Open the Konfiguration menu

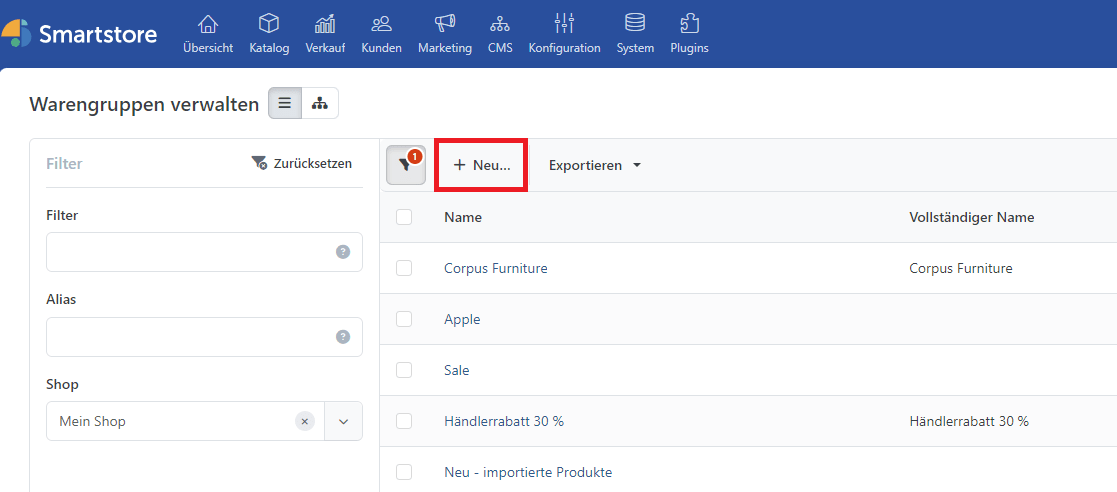(x=564, y=33)
